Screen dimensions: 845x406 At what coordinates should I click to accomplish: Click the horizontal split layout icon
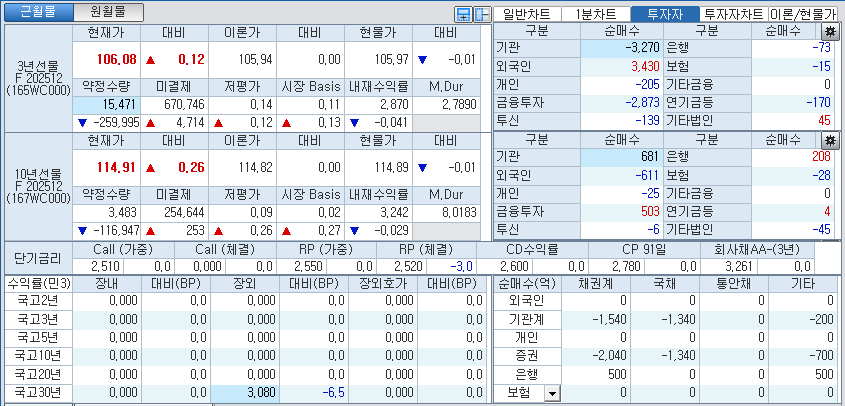(x=463, y=15)
